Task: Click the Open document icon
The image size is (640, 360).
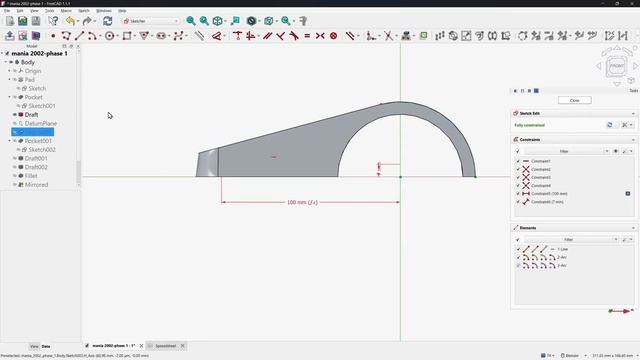Action: pos(23,21)
